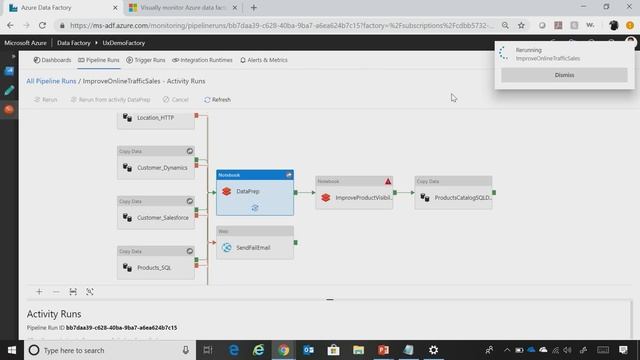The width and height of the screenshot is (640, 360).
Task: Click the taskbar search box
Action: coord(110,350)
